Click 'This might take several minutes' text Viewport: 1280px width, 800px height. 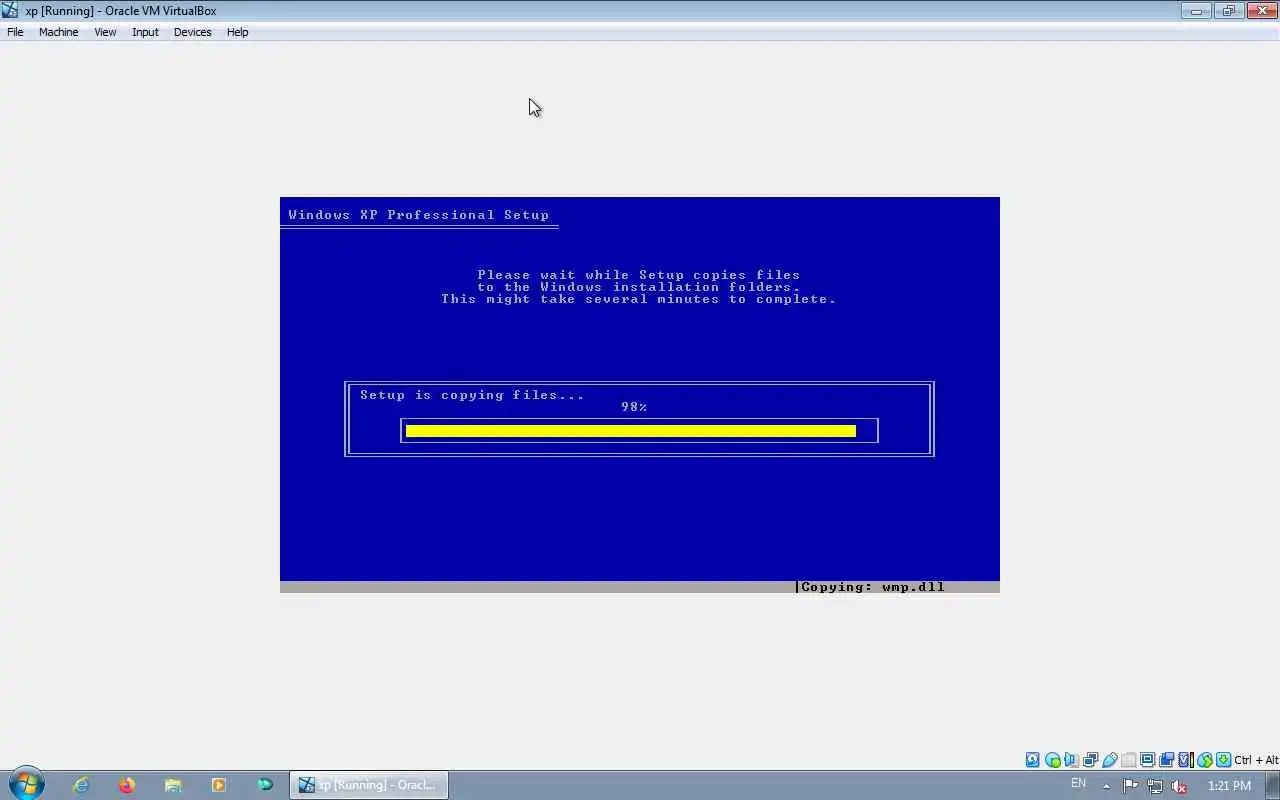point(580,299)
